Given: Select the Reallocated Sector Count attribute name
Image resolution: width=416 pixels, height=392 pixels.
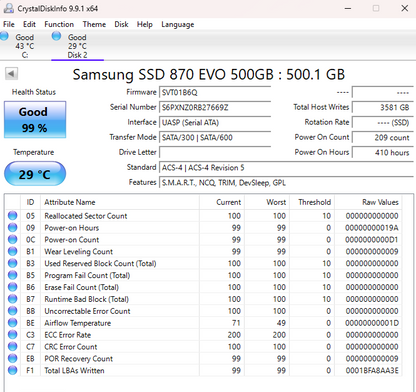Looking at the screenshot, I should pyautogui.click(x=86, y=216).
